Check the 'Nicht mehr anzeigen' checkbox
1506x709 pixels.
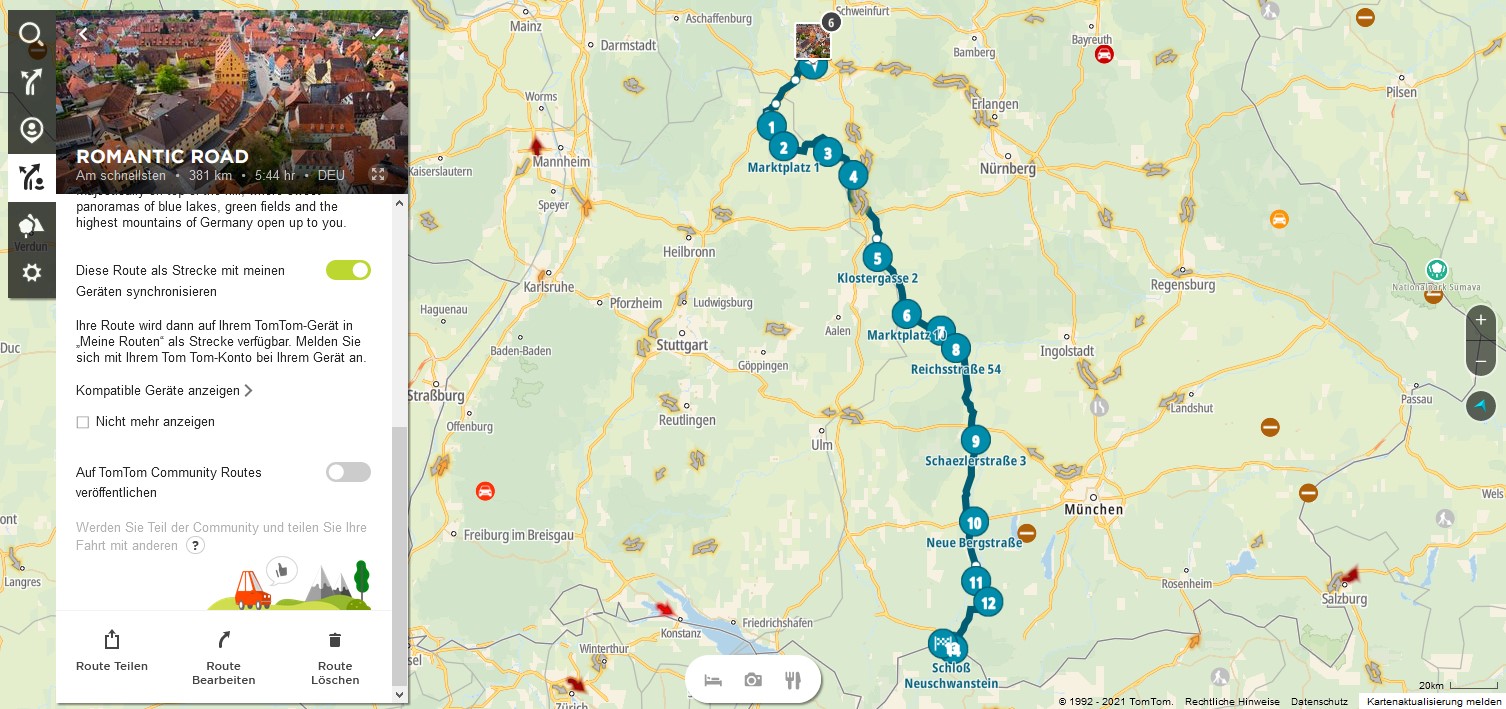click(83, 422)
